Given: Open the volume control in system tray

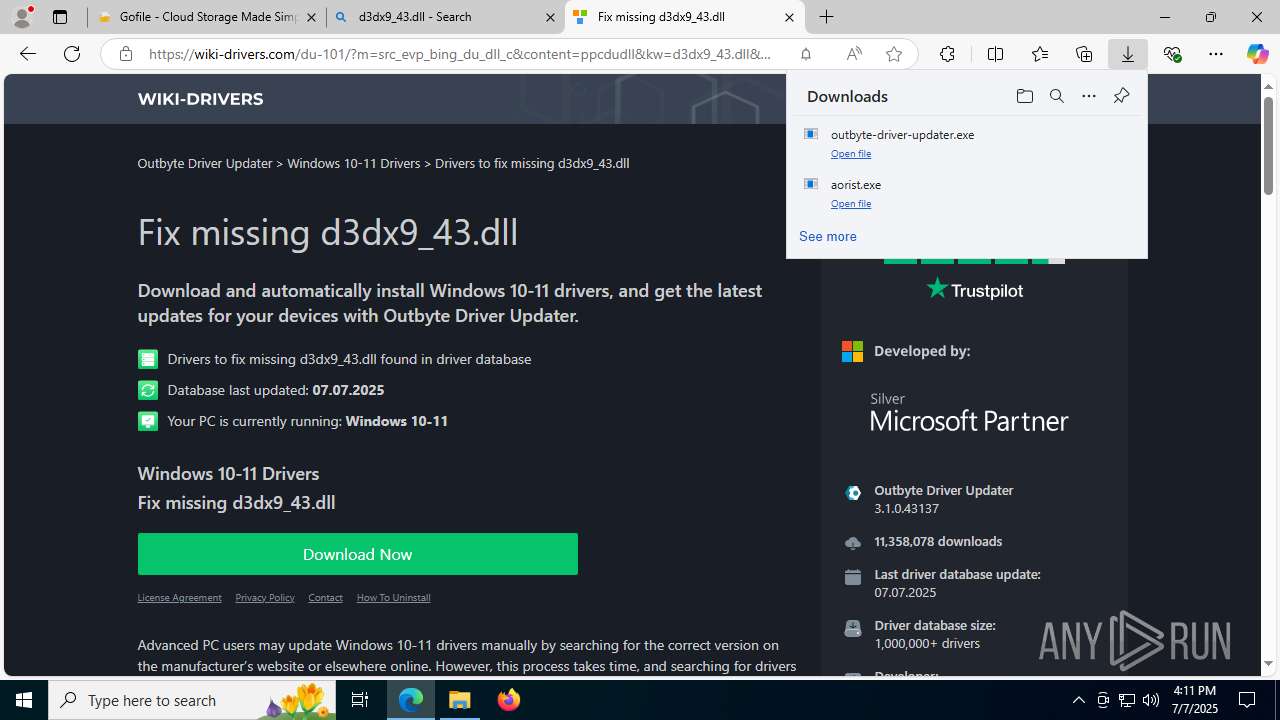Looking at the screenshot, I should click(1150, 700).
